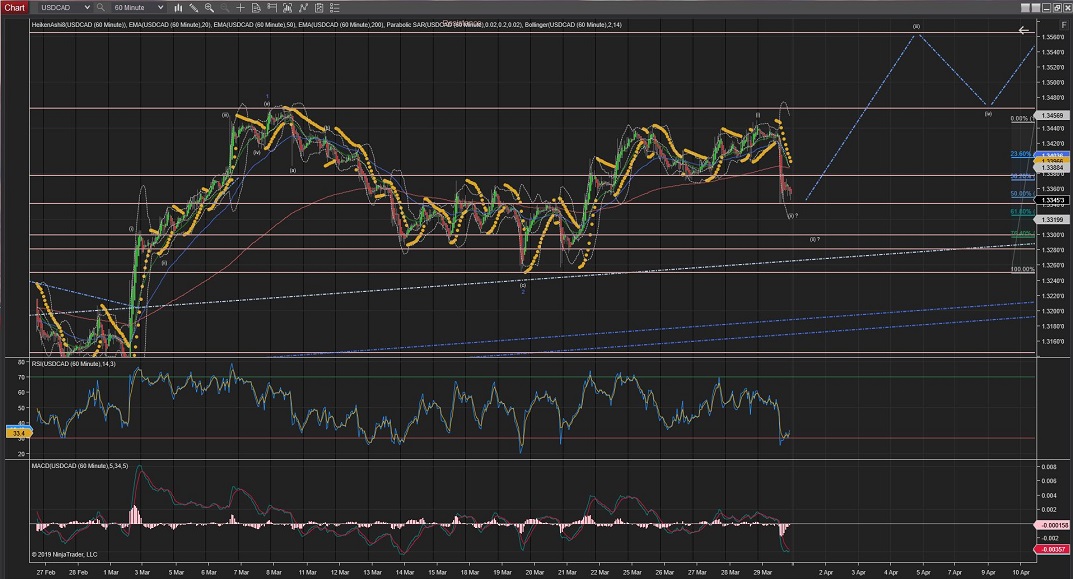Click the second window link square

click(x=1036, y=8)
